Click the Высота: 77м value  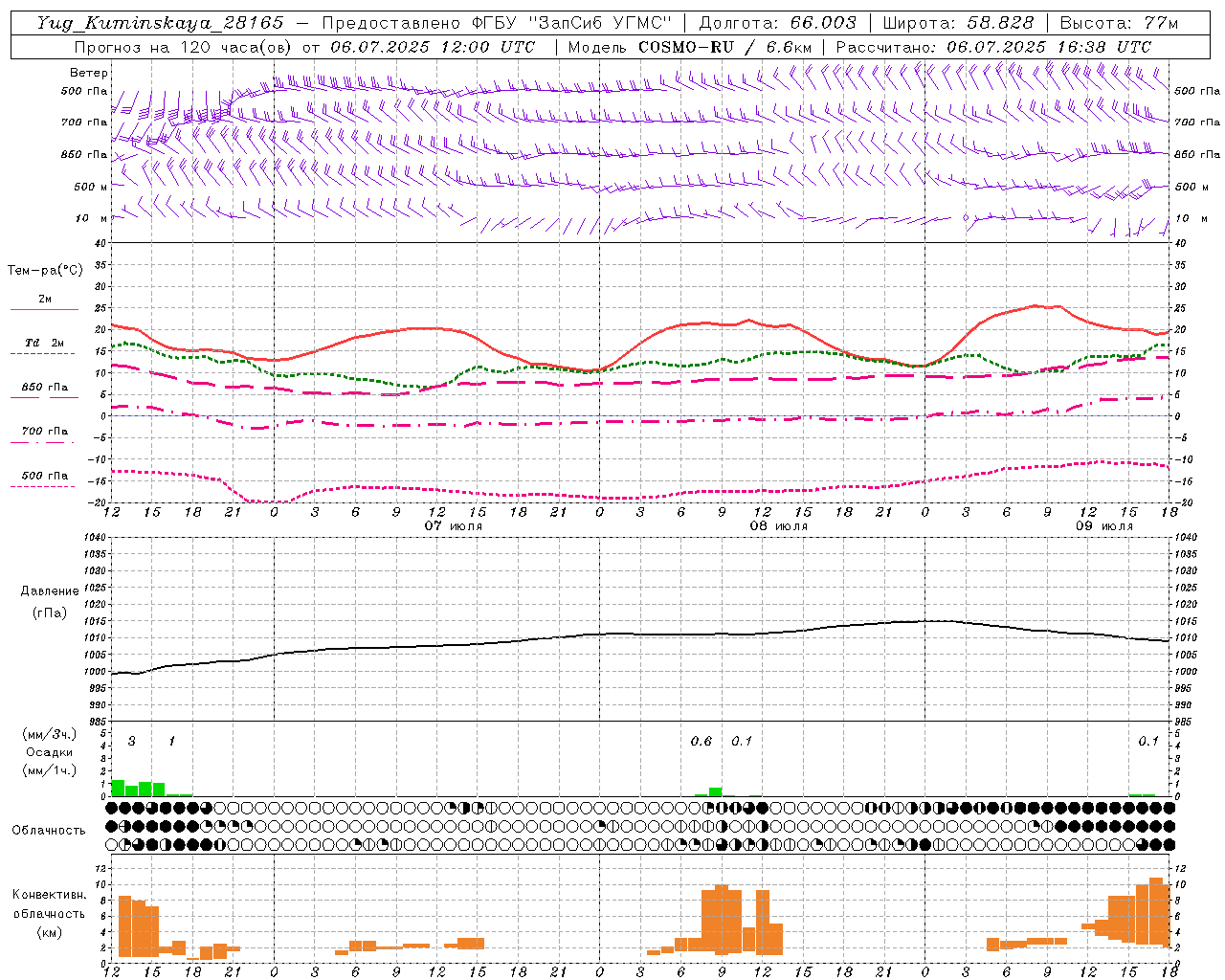click(1119, 23)
